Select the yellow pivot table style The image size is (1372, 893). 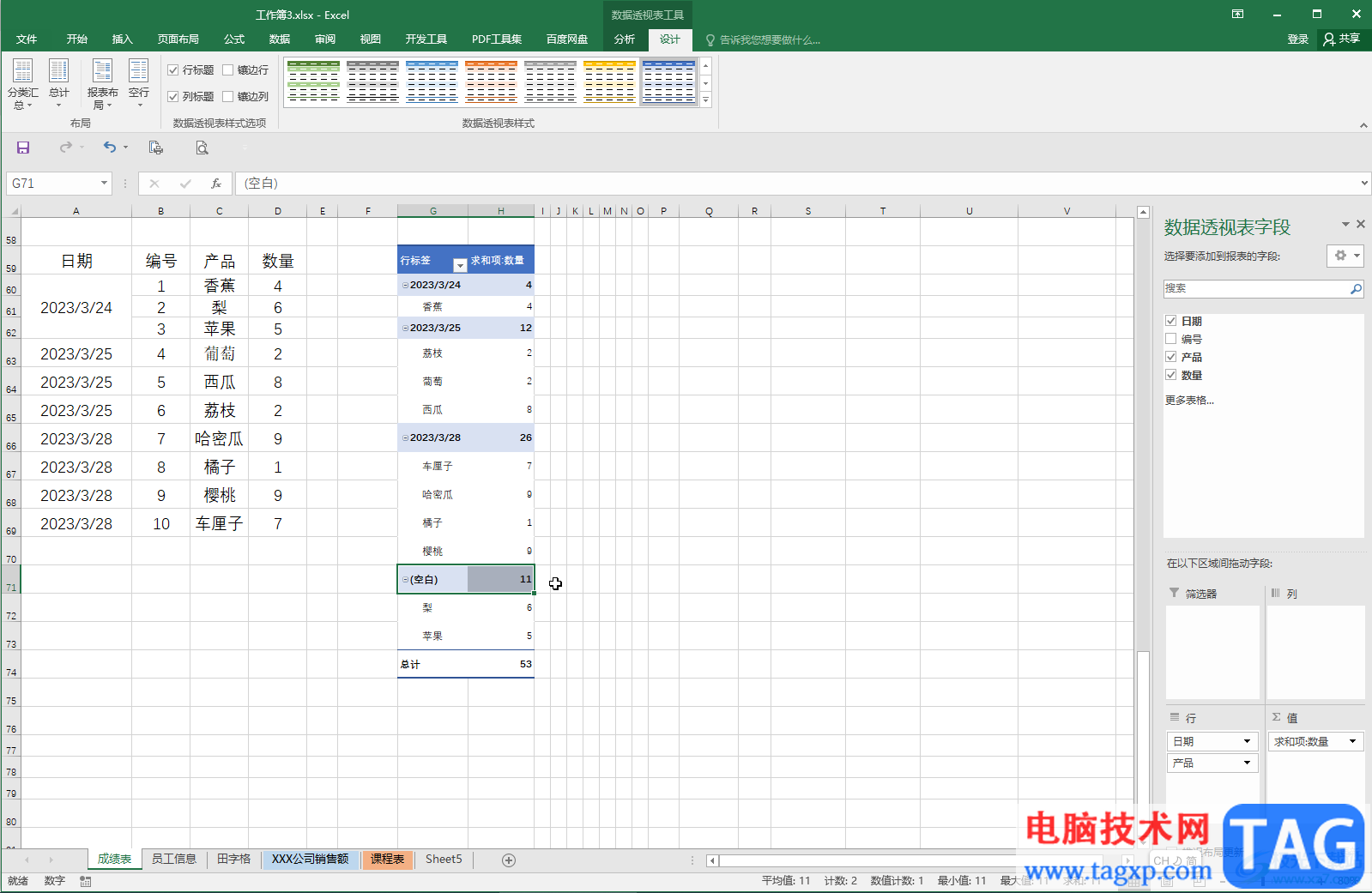(609, 82)
